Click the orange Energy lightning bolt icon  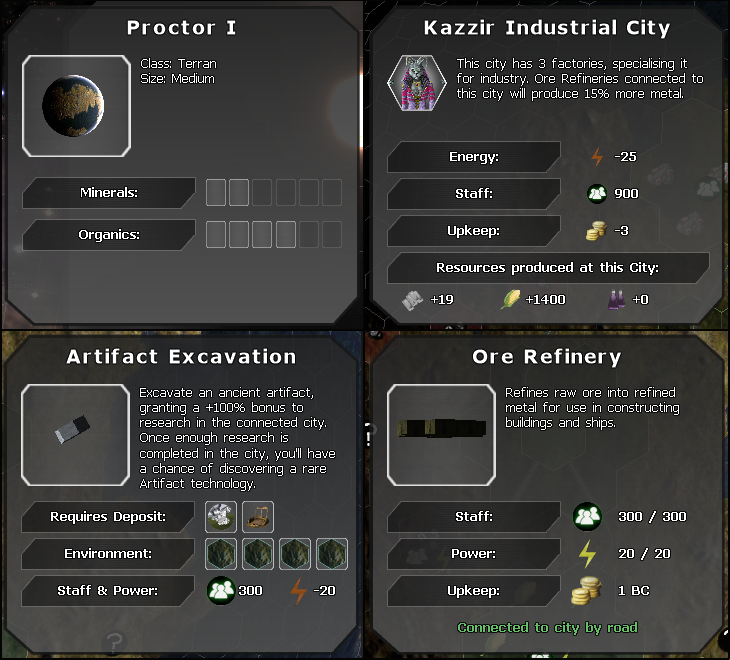tap(597, 157)
